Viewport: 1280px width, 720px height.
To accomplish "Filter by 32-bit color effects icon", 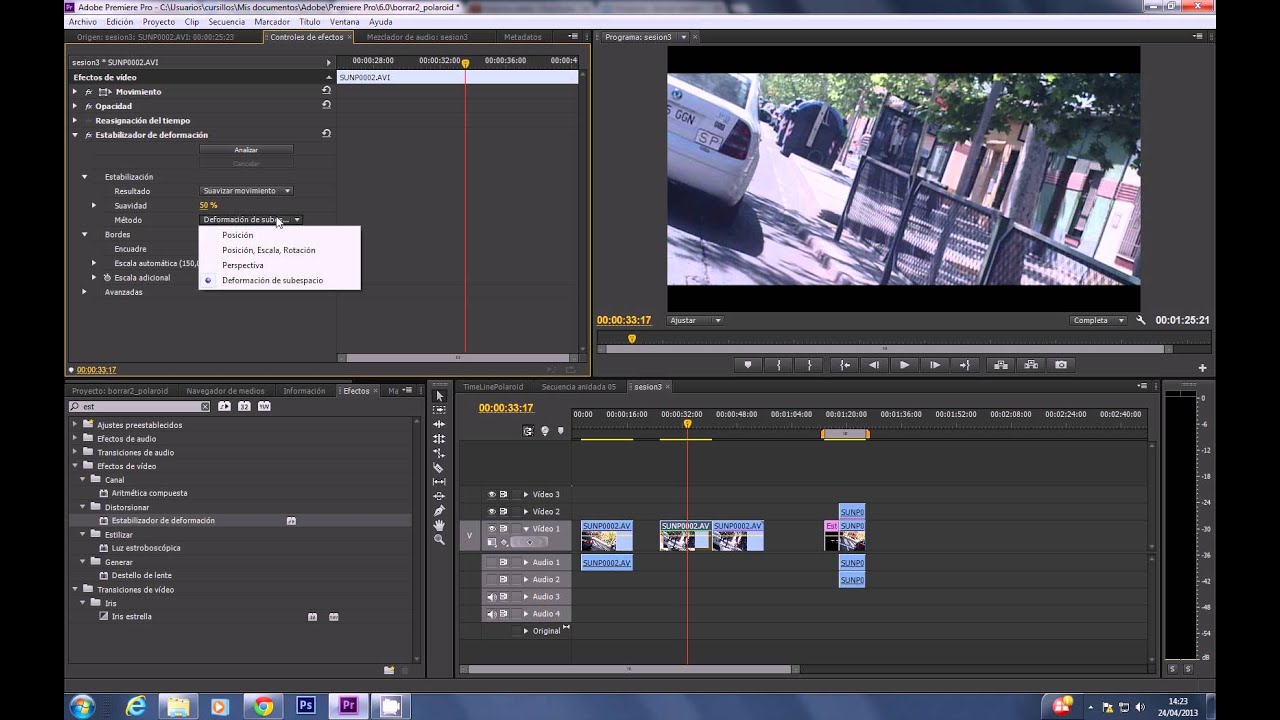I will 244,406.
